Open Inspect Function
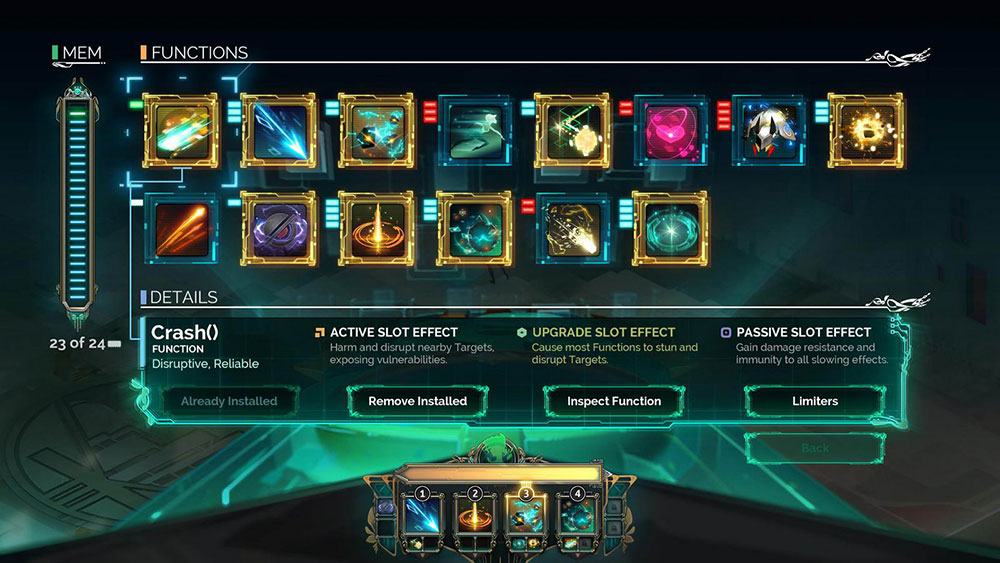Screen dimensions: 1000x563 pos(614,401)
